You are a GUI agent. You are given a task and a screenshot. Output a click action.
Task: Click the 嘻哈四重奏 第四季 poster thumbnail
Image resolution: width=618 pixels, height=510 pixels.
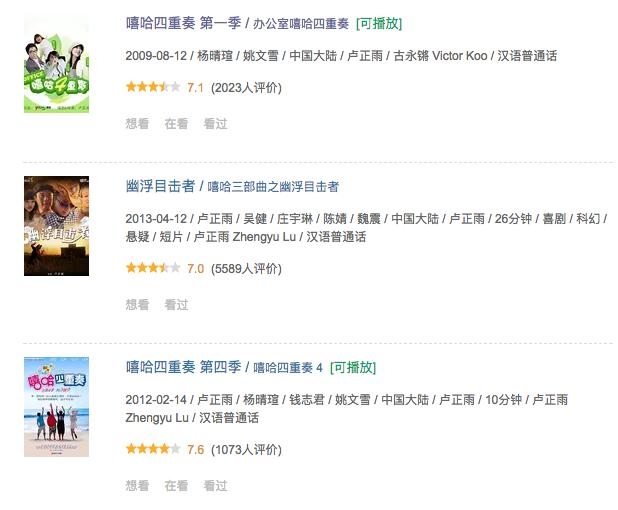[x=56, y=407]
